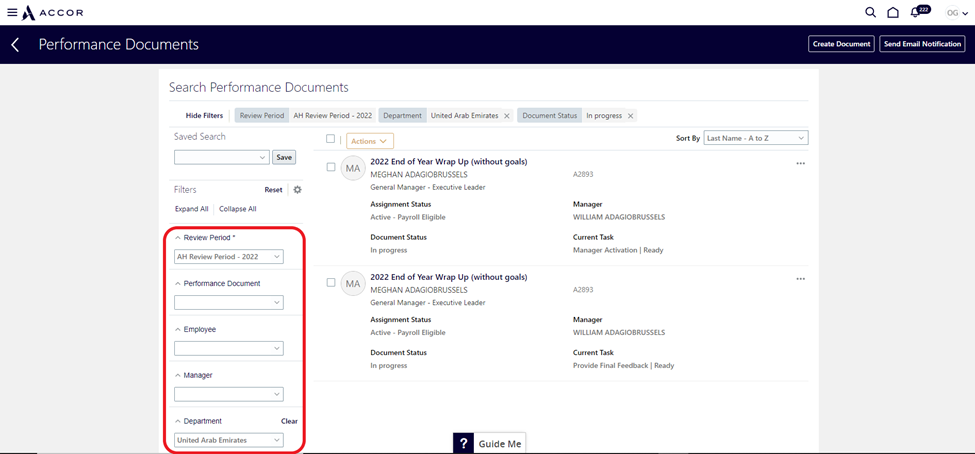
Task: Click Clear next to Department filter
Action: tap(289, 421)
